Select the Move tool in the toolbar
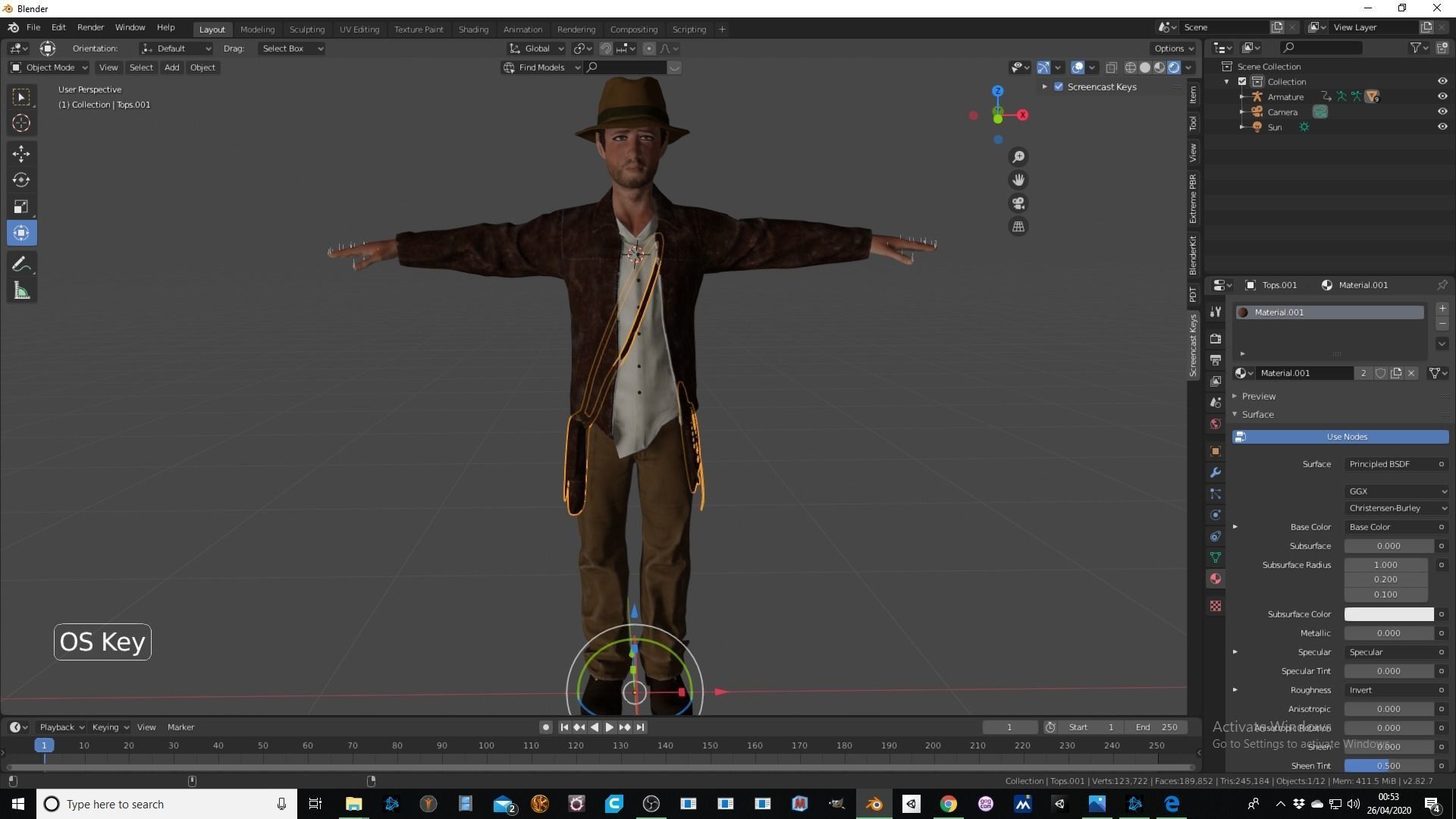This screenshot has width=1456, height=819. [21, 154]
